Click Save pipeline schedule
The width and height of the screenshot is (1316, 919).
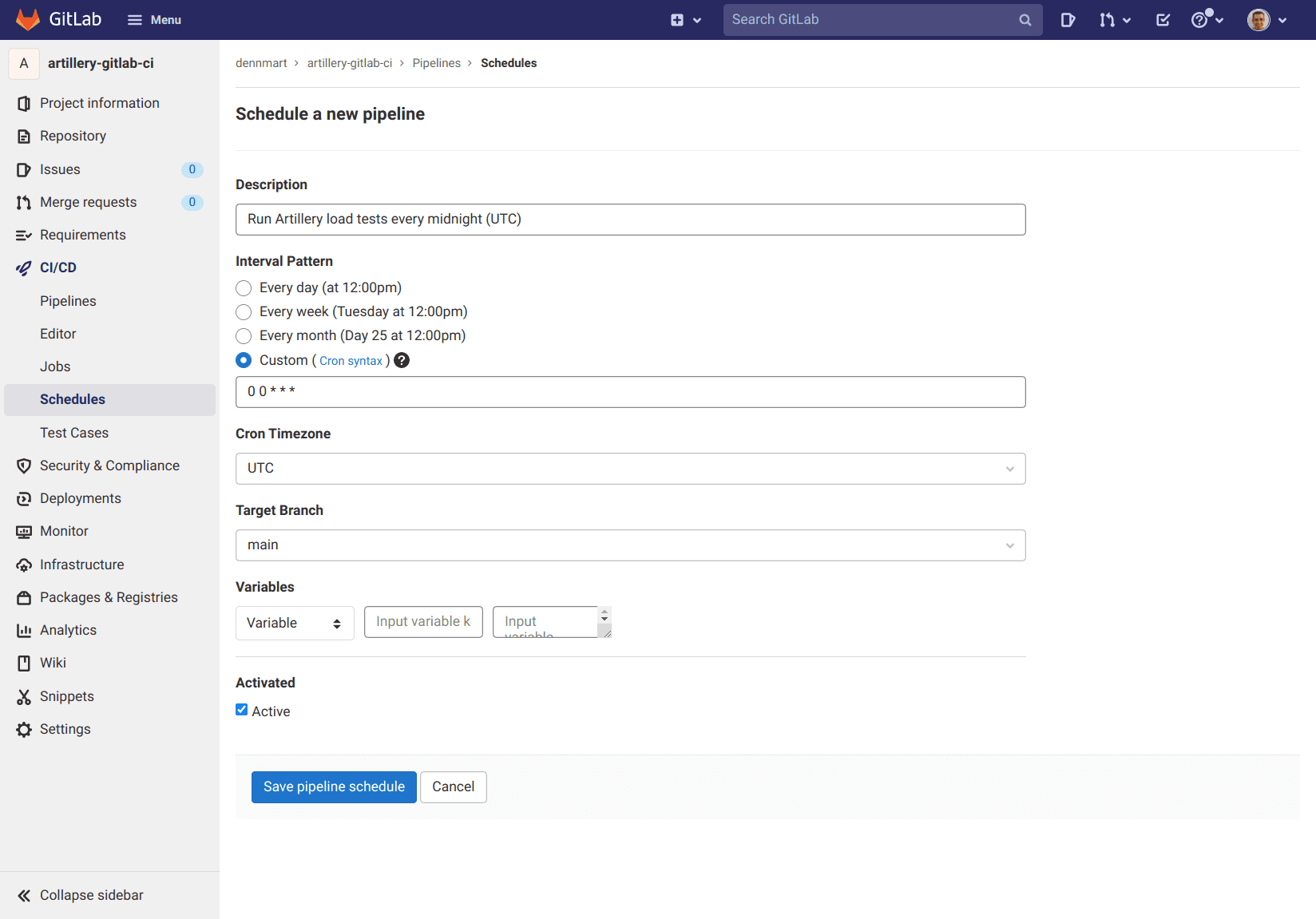pyautogui.click(x=333, y=786)
